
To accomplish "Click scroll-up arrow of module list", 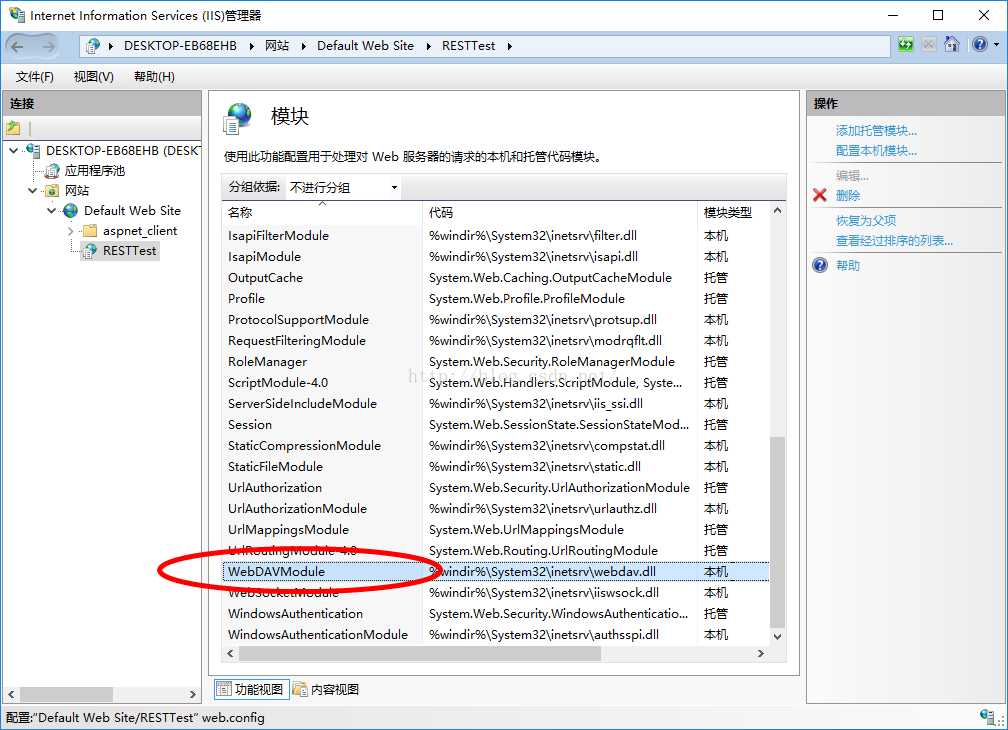I will click(777, 210).
